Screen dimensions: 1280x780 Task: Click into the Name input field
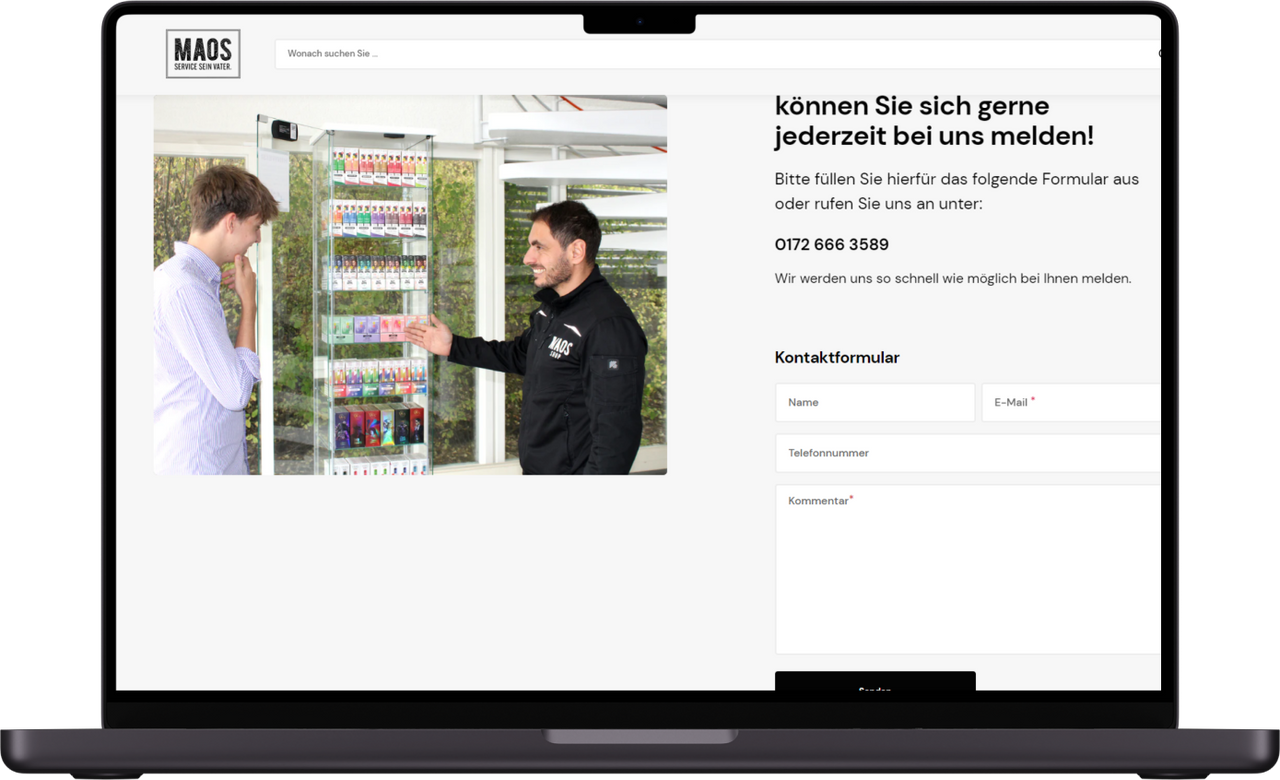pos(874,402)
